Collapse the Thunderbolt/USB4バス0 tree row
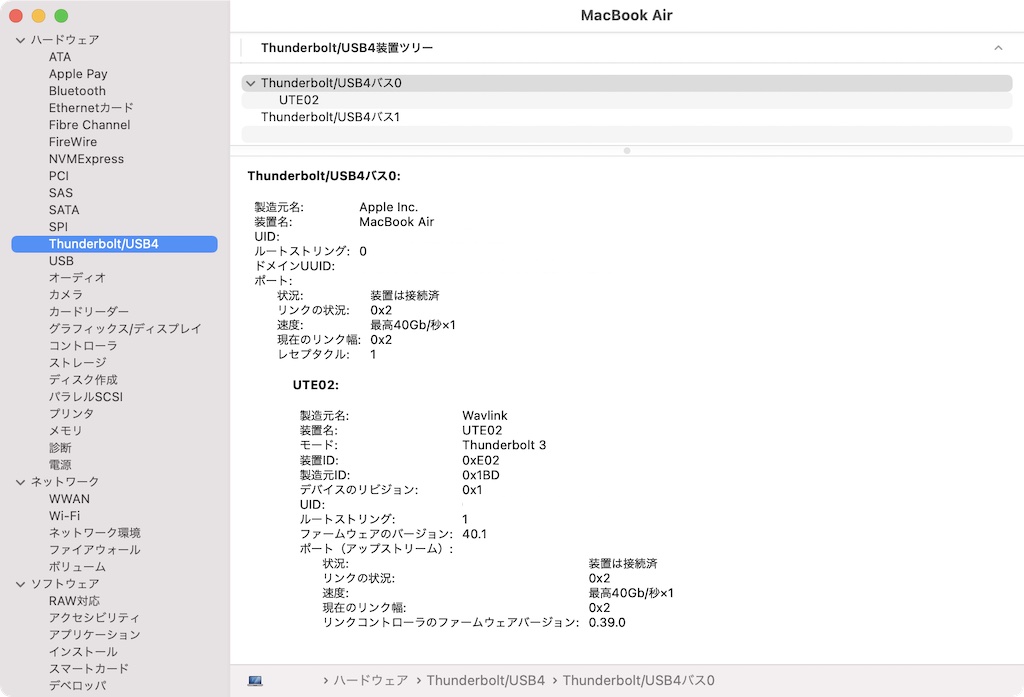 [250, 83]
